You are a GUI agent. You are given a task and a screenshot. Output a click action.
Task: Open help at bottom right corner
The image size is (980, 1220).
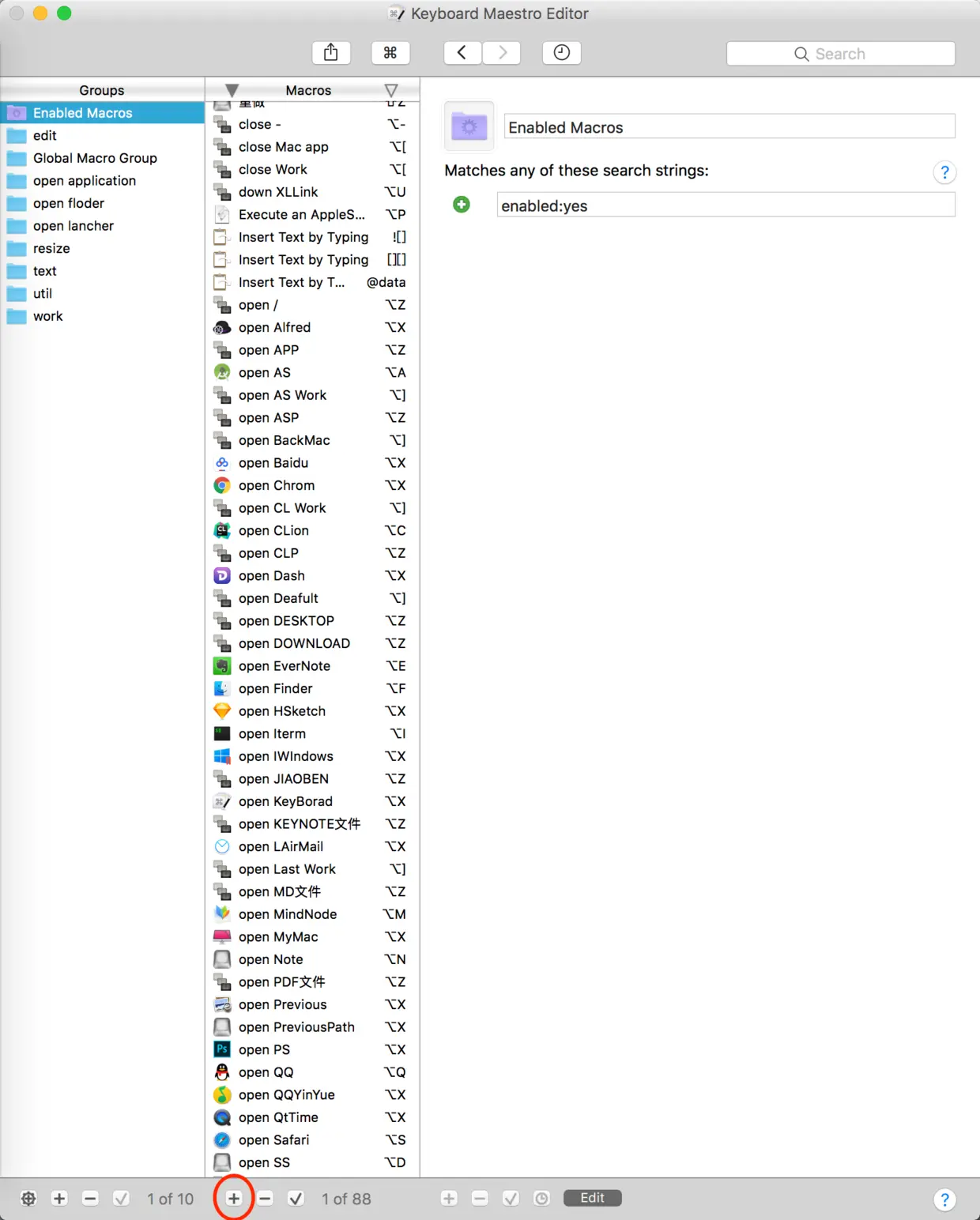(x=944, y=1199)
